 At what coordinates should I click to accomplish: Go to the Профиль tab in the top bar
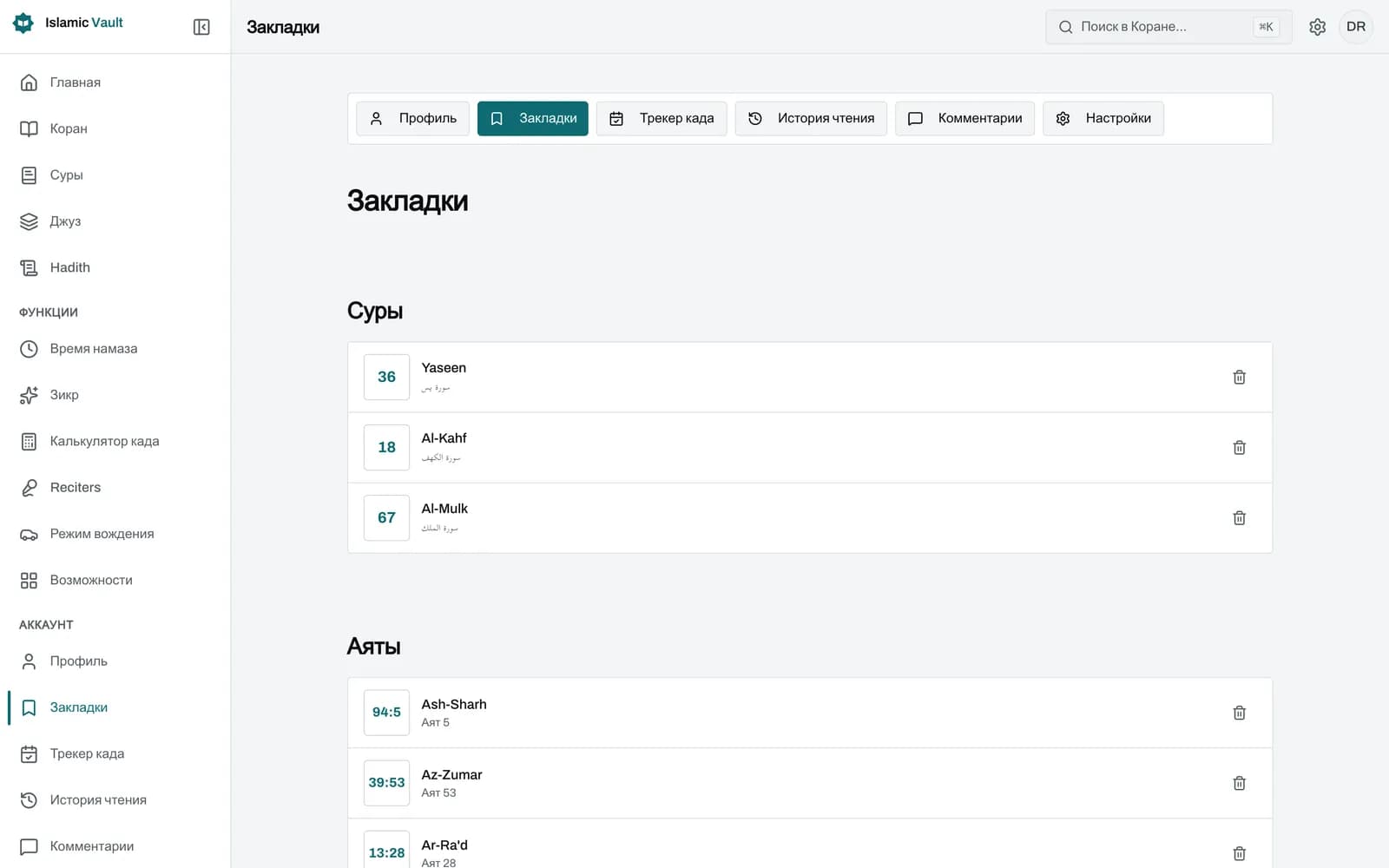pos(413,118)
